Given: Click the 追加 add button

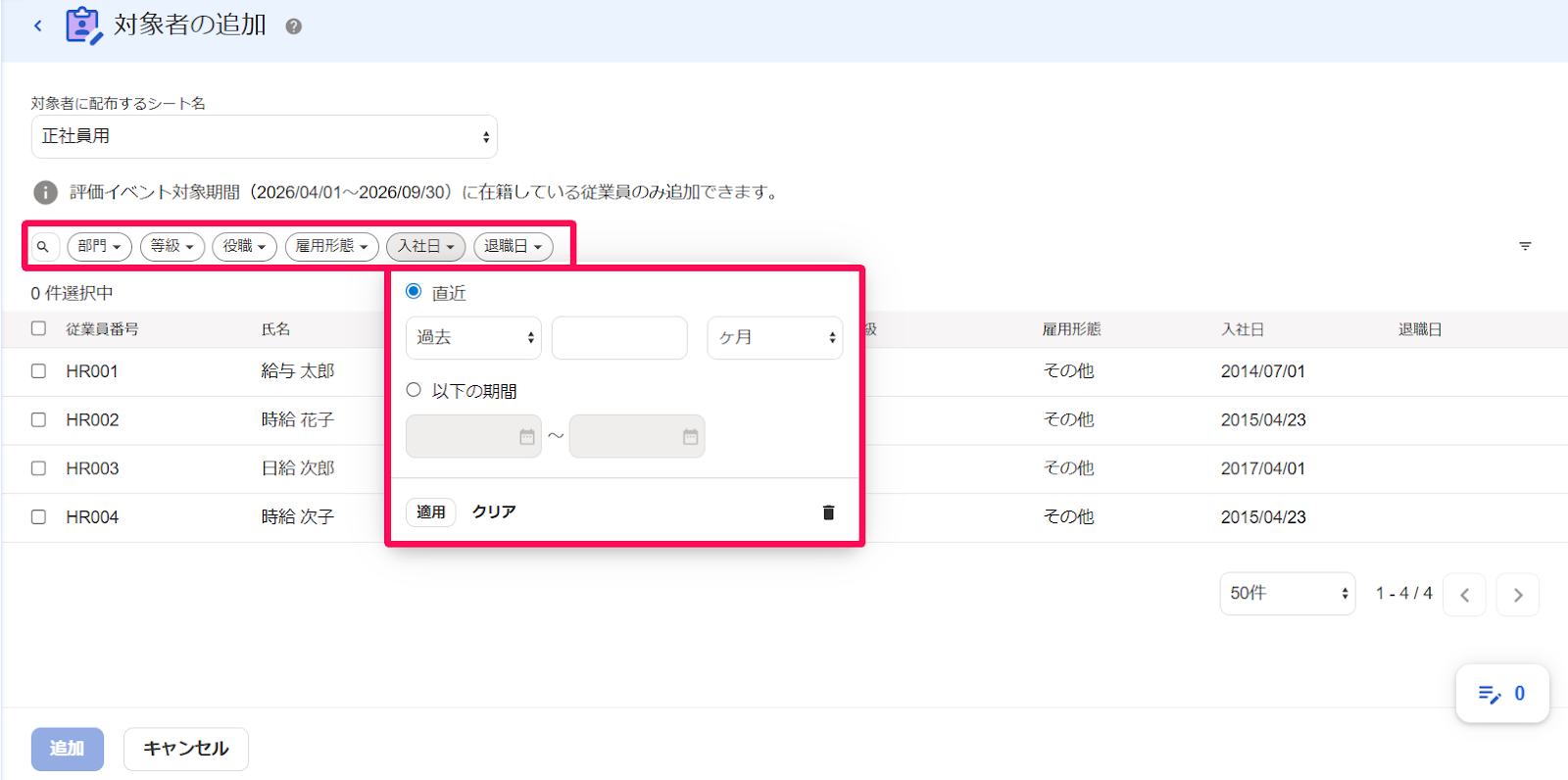Looking at the screenshot, I should click(68, 749).
